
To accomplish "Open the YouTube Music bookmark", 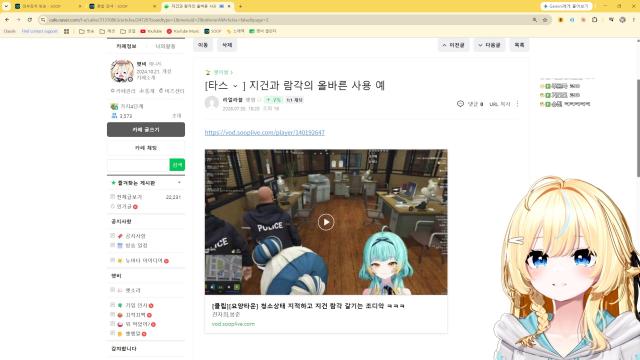I will (182, 31).
